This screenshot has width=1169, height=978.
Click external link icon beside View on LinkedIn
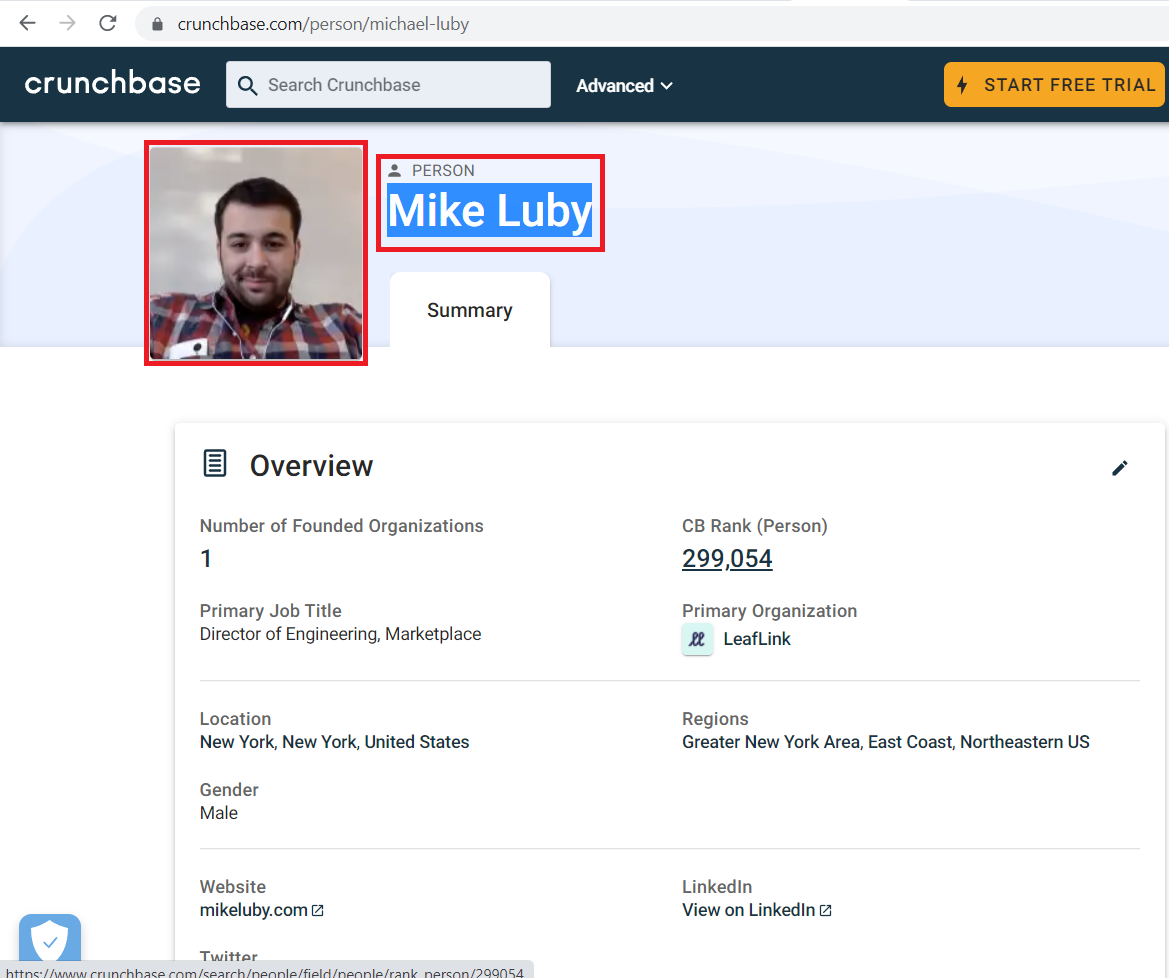(x=825, y=910)
